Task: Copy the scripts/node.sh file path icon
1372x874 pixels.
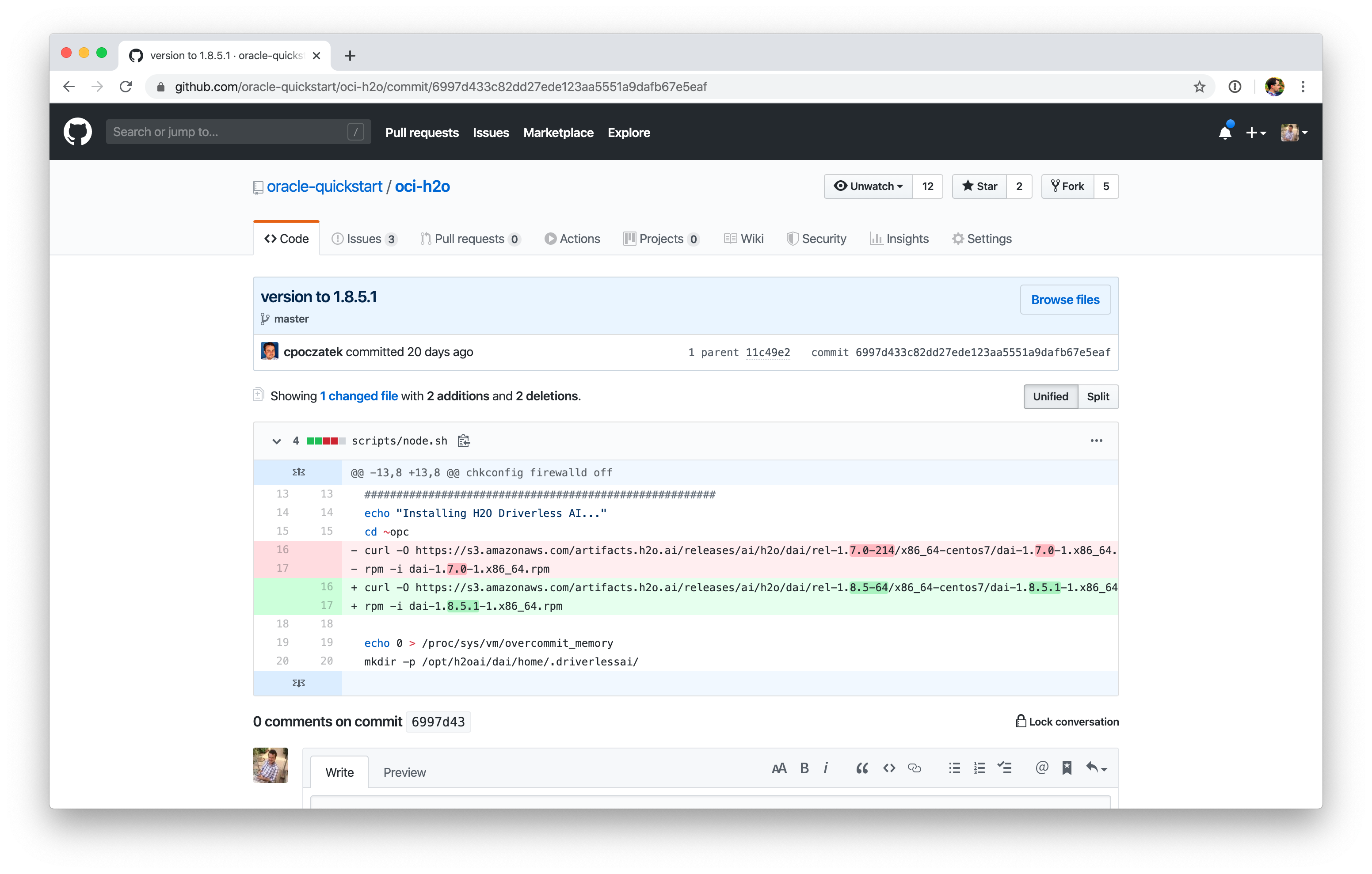Action: coord(463,441)
